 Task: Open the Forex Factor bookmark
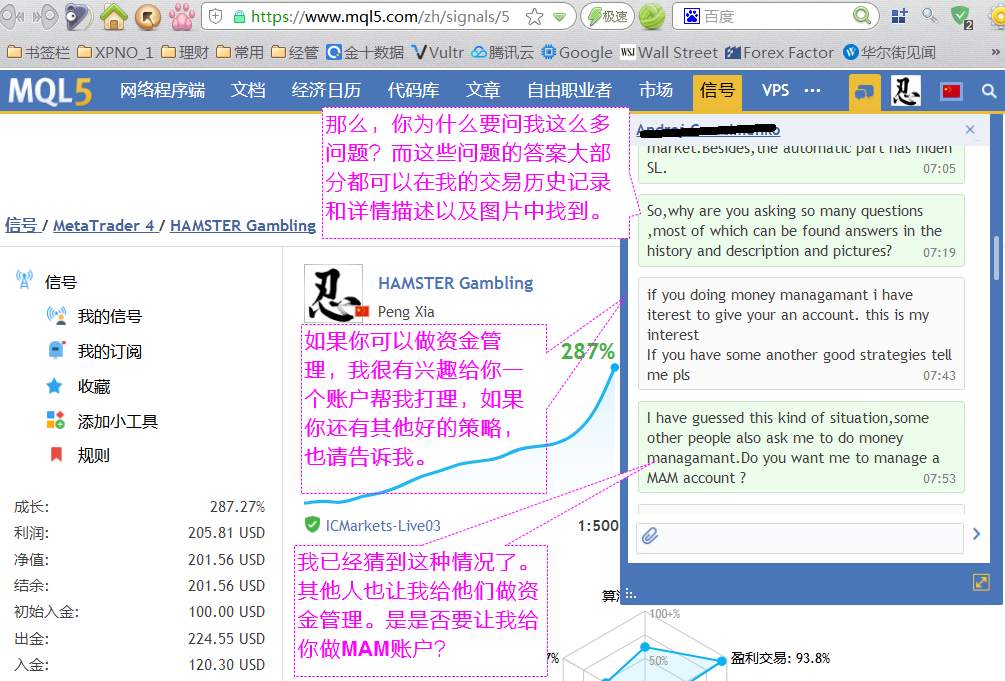(779, 53)
